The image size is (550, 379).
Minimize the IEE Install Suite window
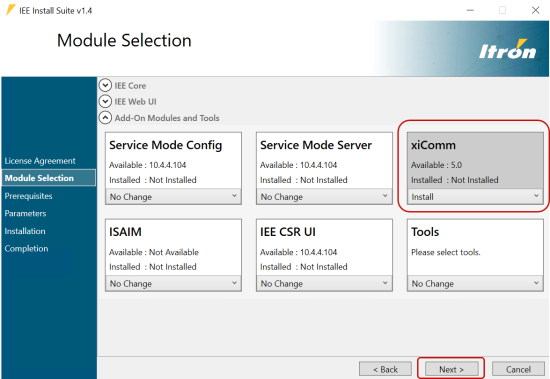(470, 10)
